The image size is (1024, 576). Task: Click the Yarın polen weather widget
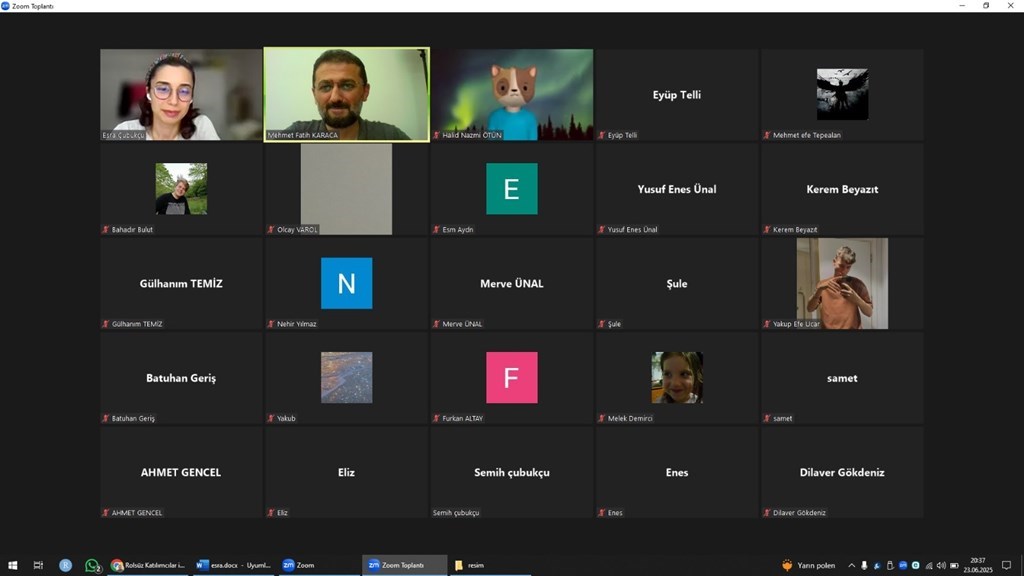808,565
